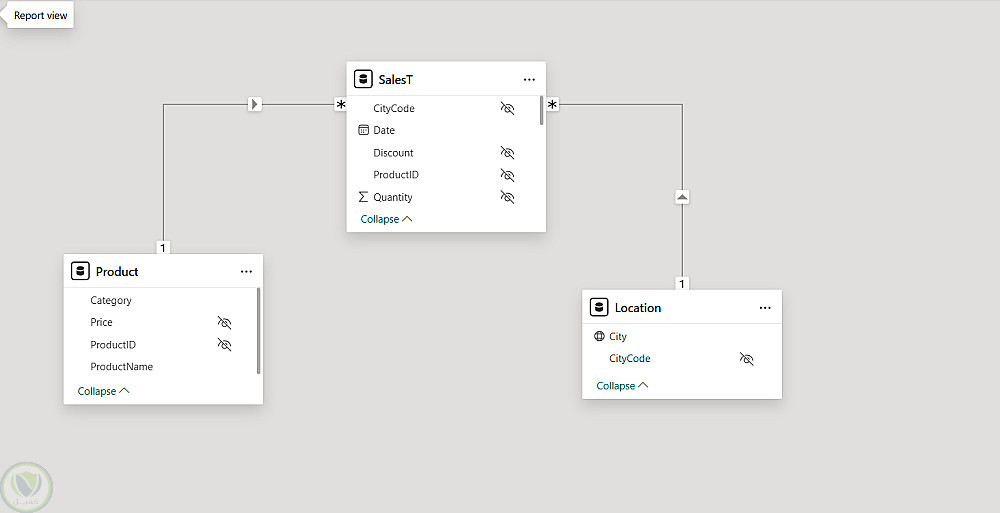Image resolution: width=1000 pixels, height=513 pixels.
Task: Click the calendar icon beside Date field
Action: tap(363, 130)
